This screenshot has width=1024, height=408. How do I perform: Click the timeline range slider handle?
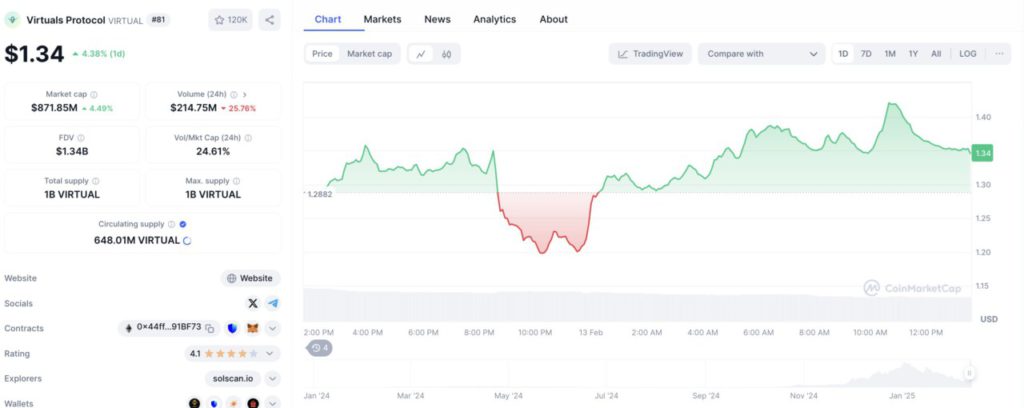click(970, 373)
